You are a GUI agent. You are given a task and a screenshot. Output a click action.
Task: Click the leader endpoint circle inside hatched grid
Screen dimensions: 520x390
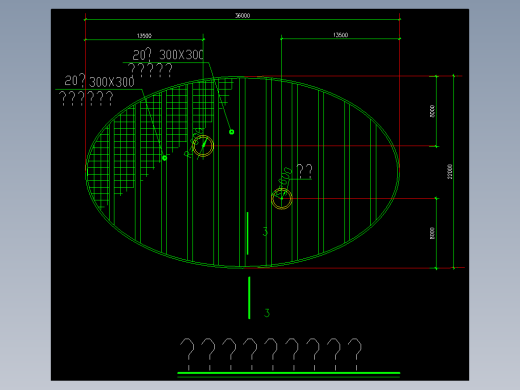pos(165,158)
